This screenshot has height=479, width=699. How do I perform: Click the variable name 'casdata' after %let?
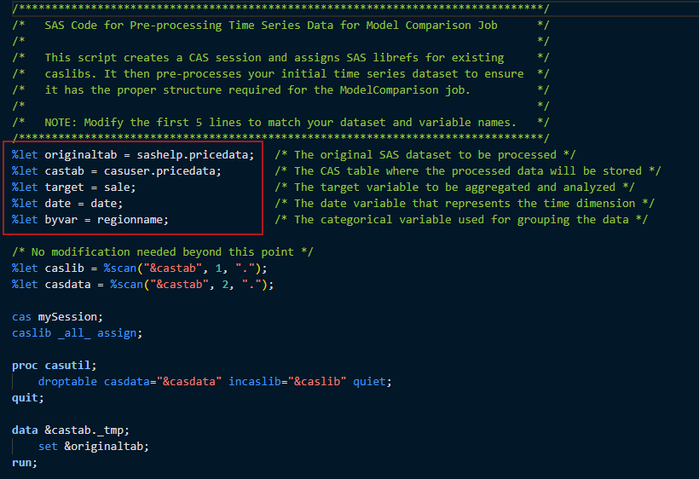pyautogui.click(x=67, y=284)
